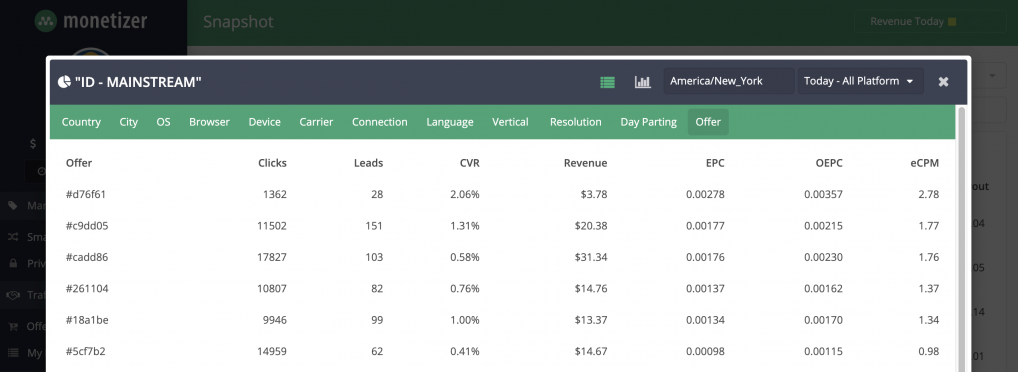Open the OS breakdown tab
The width and height of the screenshot is (1018, 372).
click(164, 122)
